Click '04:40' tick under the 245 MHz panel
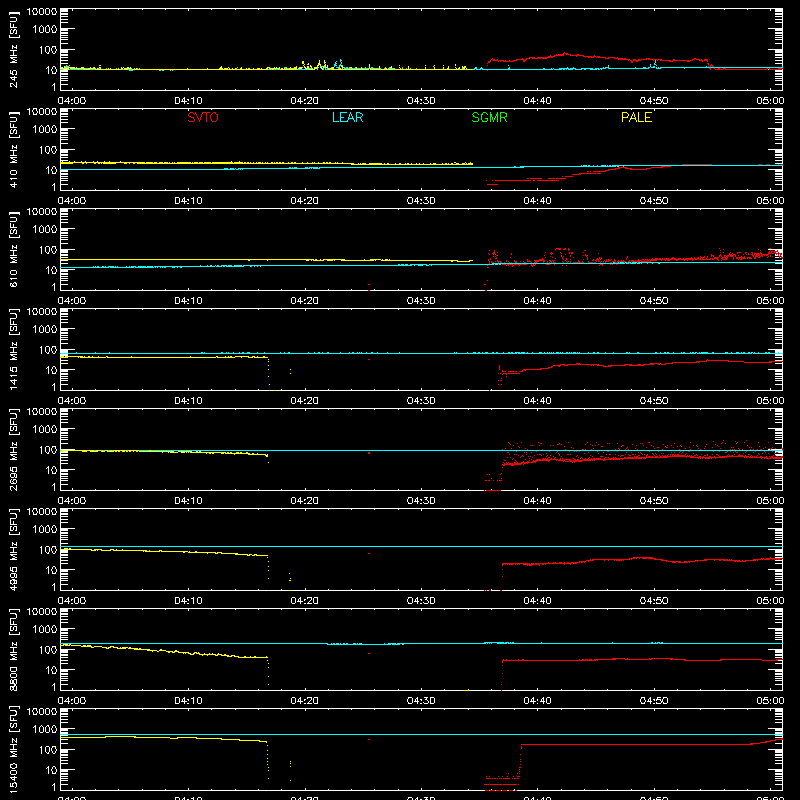 click(x=537, y=101)
